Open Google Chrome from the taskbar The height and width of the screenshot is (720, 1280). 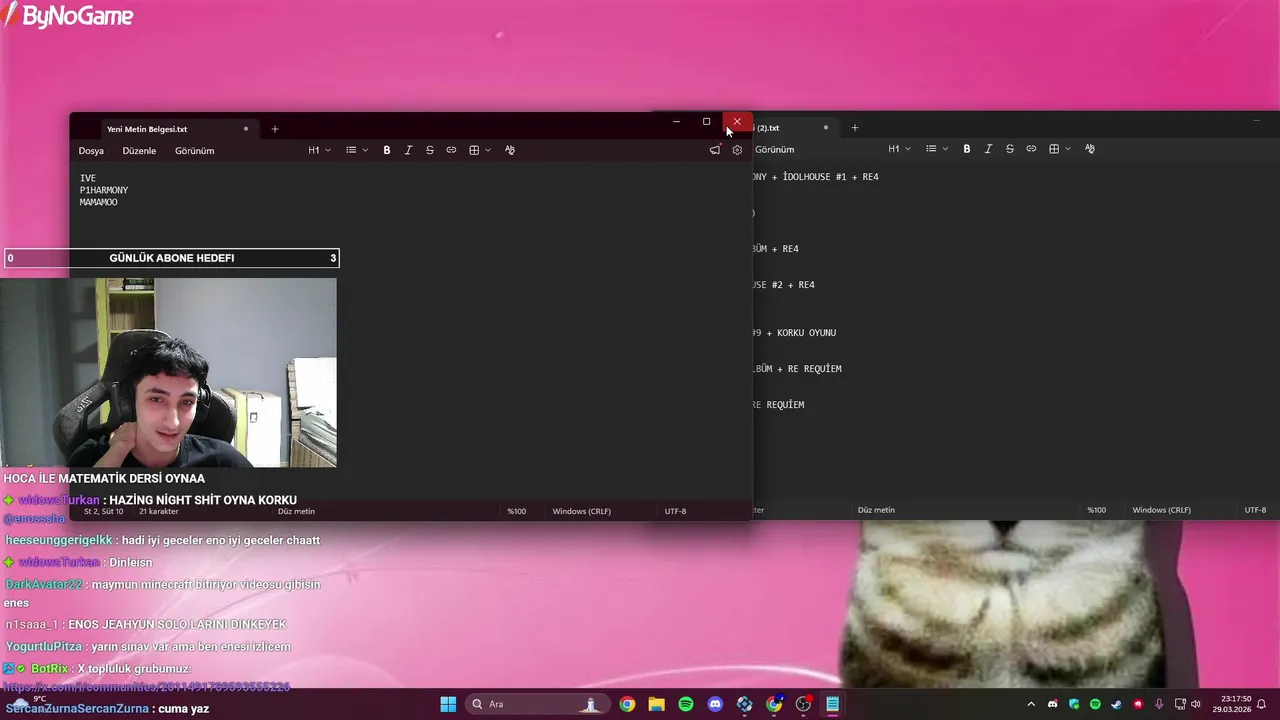pyautogui.click(x=627, y=704)
